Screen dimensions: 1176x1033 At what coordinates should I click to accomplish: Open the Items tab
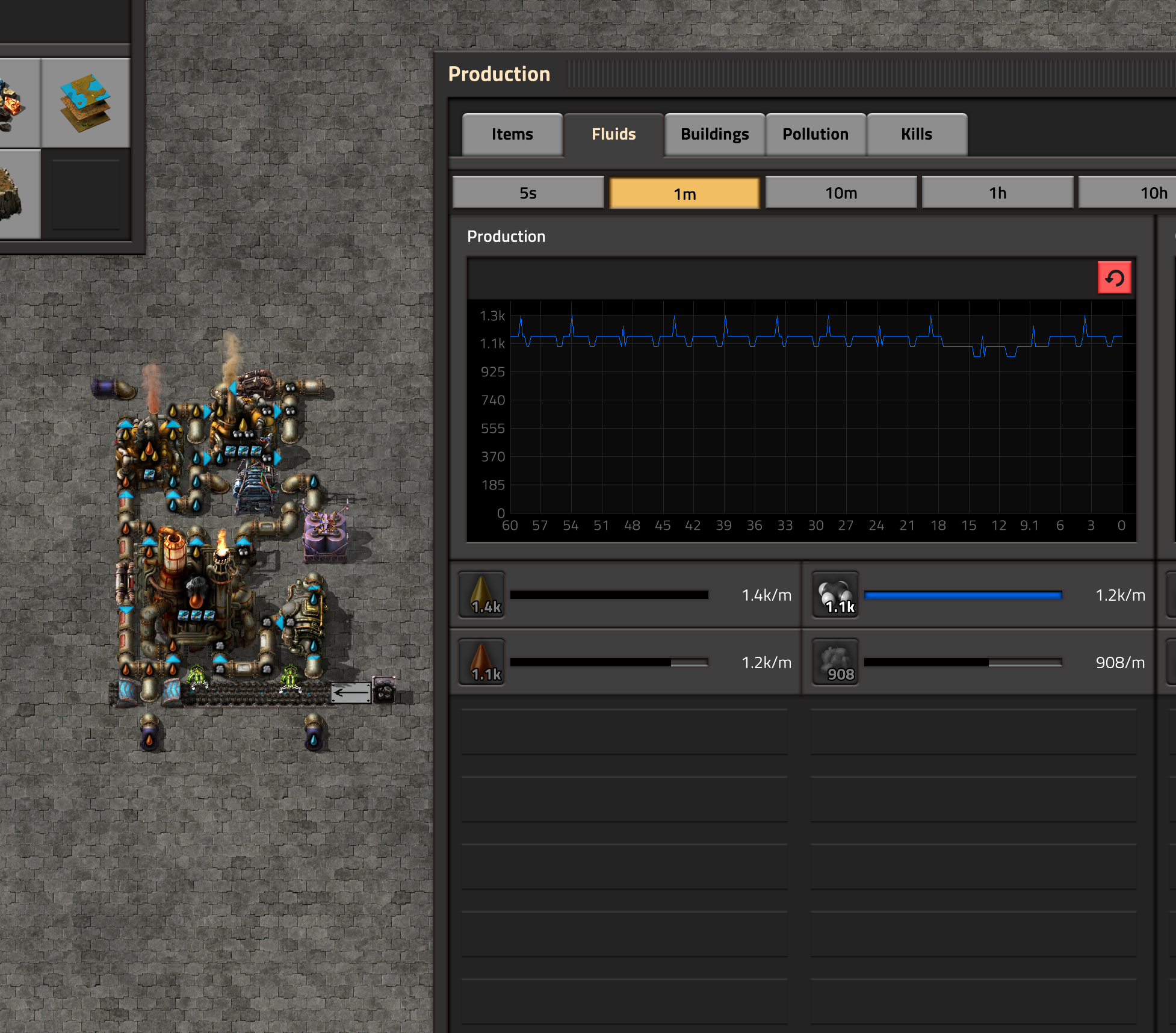click(512, 134)
